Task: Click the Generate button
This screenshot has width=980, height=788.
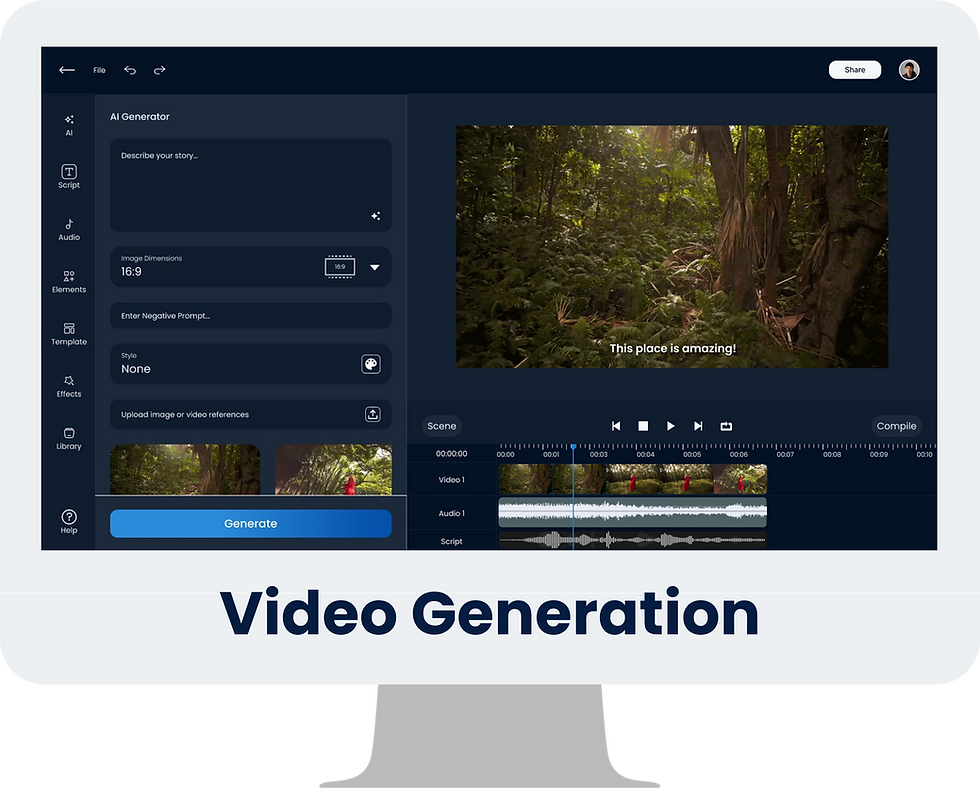Action: [x=251, y=524]
